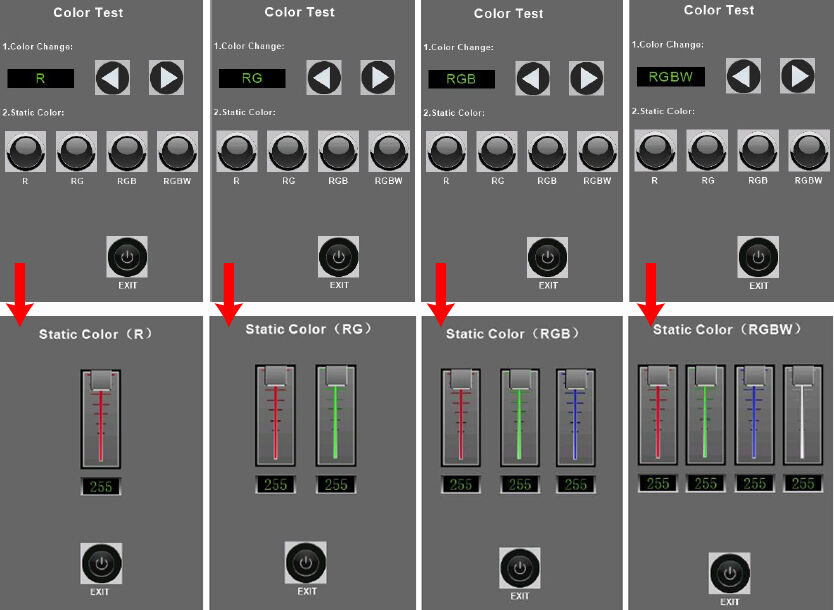Click the left arrow beside the RG display
This screenshot has height=610, width=834.
tap(324, 78)
